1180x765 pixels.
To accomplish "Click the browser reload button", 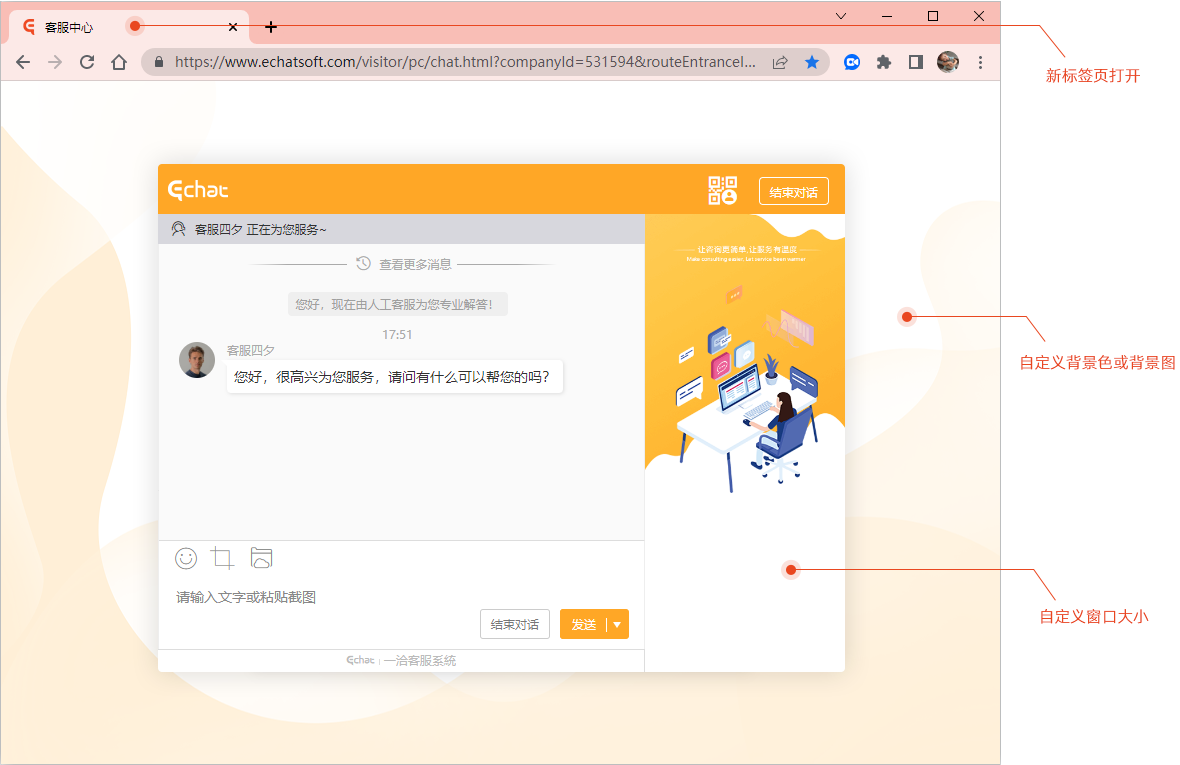I will tap(87, 62).
